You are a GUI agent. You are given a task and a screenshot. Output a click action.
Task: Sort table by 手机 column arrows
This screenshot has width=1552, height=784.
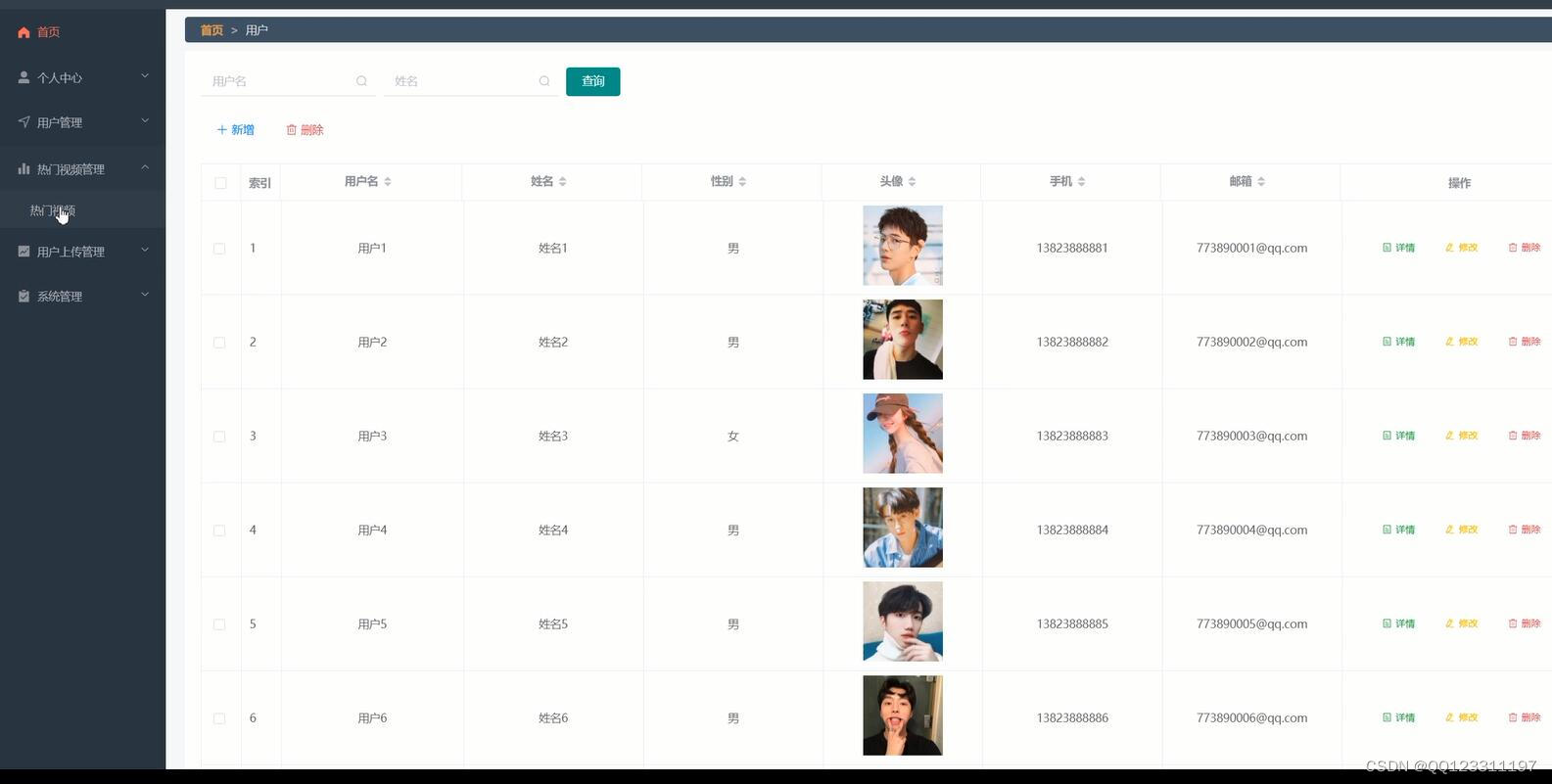[x=1081, y=181]
